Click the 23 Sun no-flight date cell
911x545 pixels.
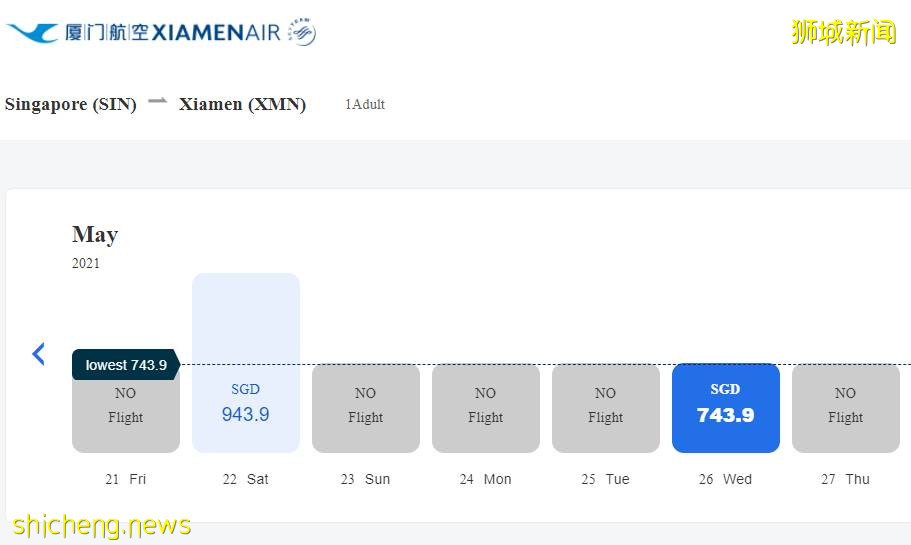click(365, 408)
